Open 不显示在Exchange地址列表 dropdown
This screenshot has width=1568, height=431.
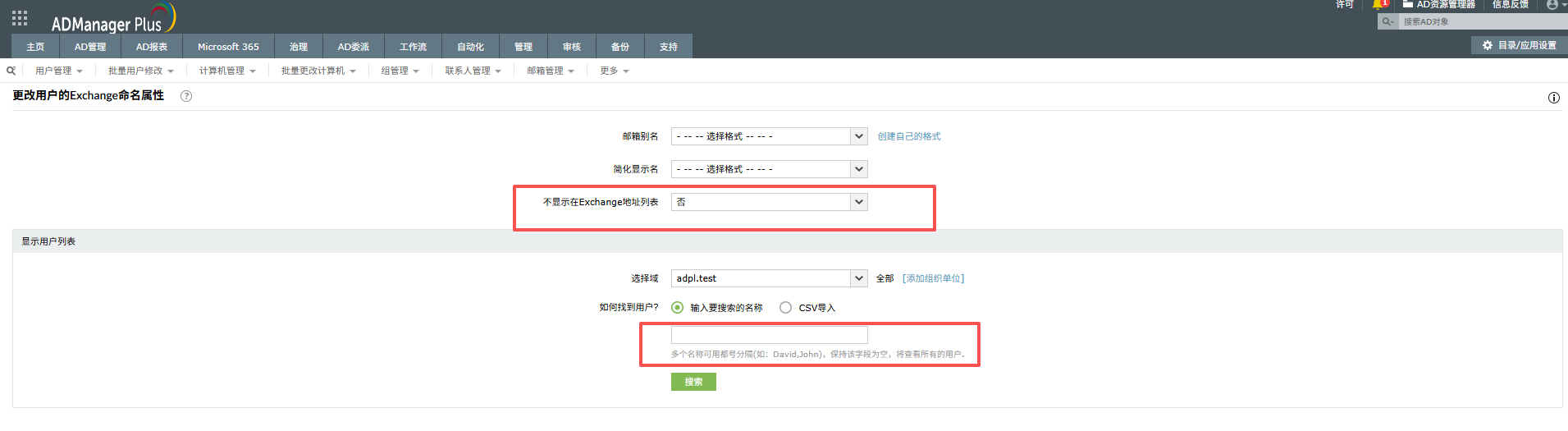pyautogui.click(x=769, y=202)
